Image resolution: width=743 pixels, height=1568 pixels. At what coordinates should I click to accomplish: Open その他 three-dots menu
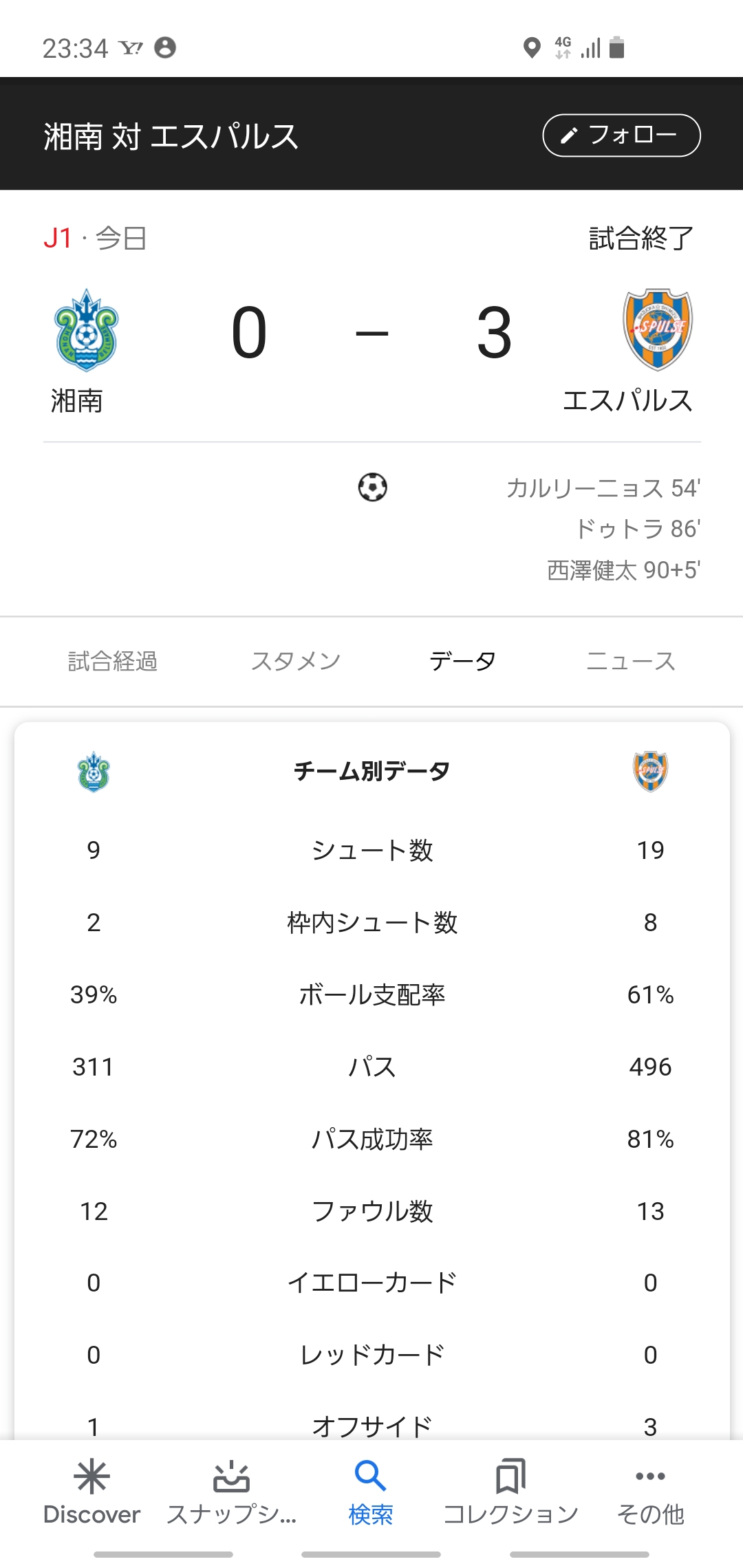[x=650, y=1477]
